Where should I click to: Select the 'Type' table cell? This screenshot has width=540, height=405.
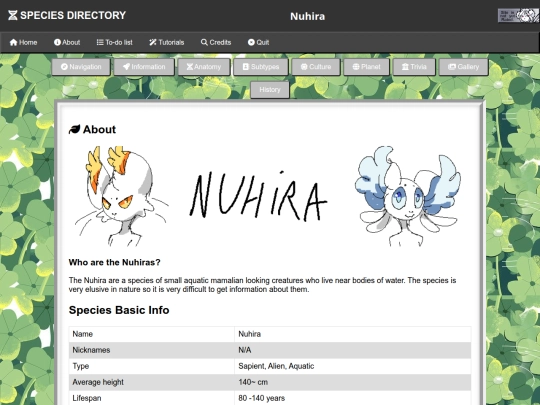click(x=152, y=366)
